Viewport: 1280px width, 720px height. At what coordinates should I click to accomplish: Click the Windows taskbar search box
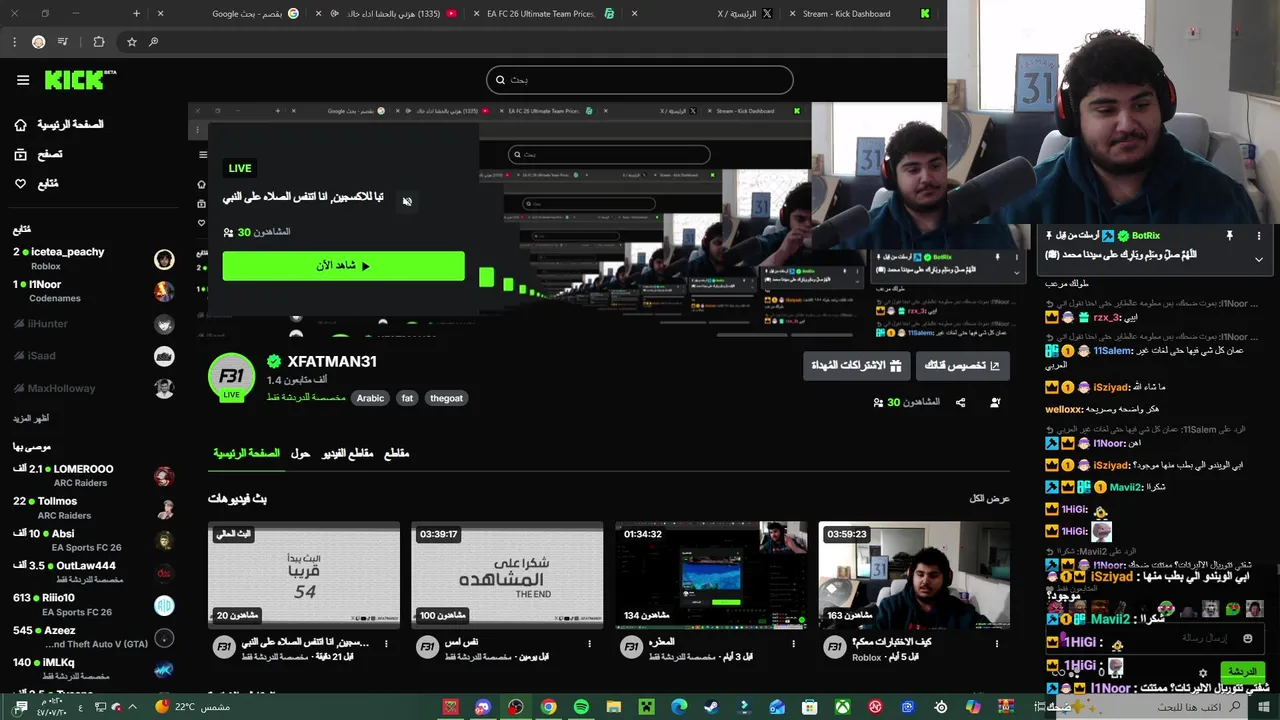pyautogui.click(x=1152, y=707)
